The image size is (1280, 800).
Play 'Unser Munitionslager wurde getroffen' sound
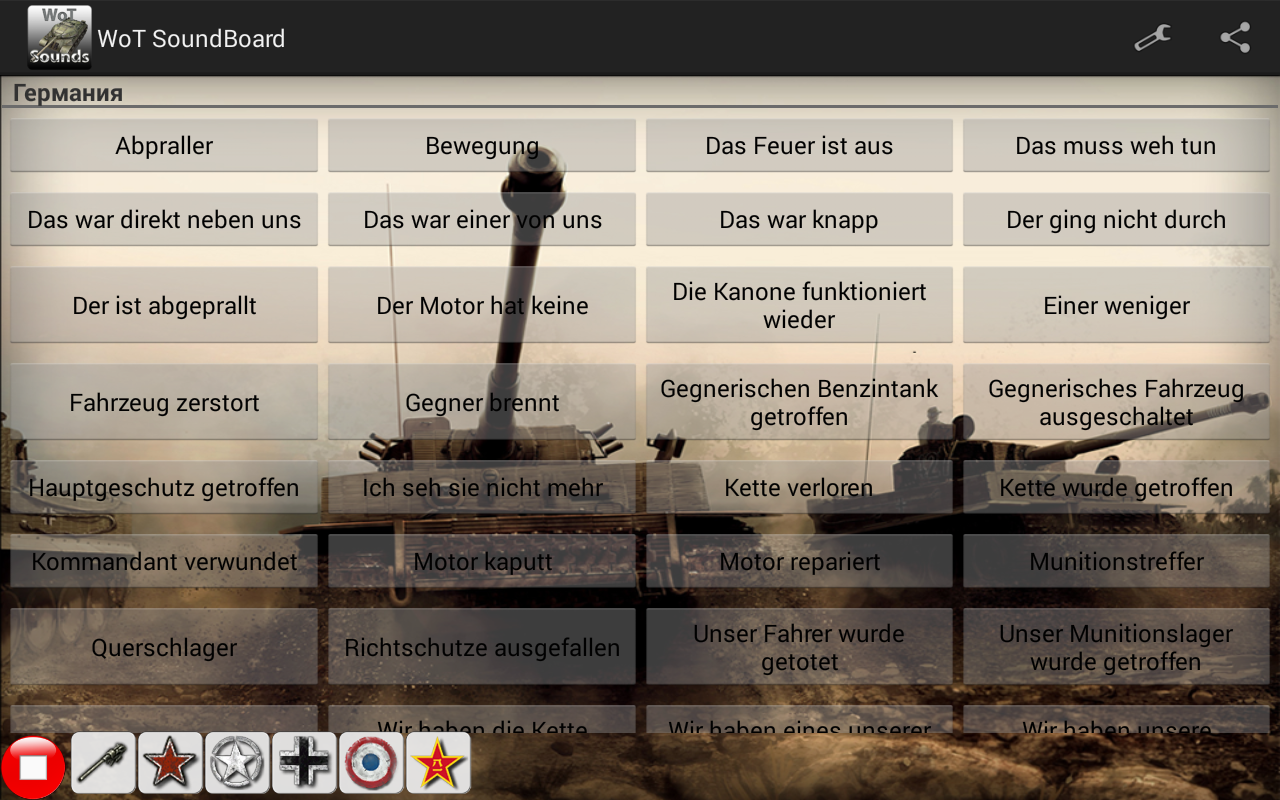coord(1116,648)
